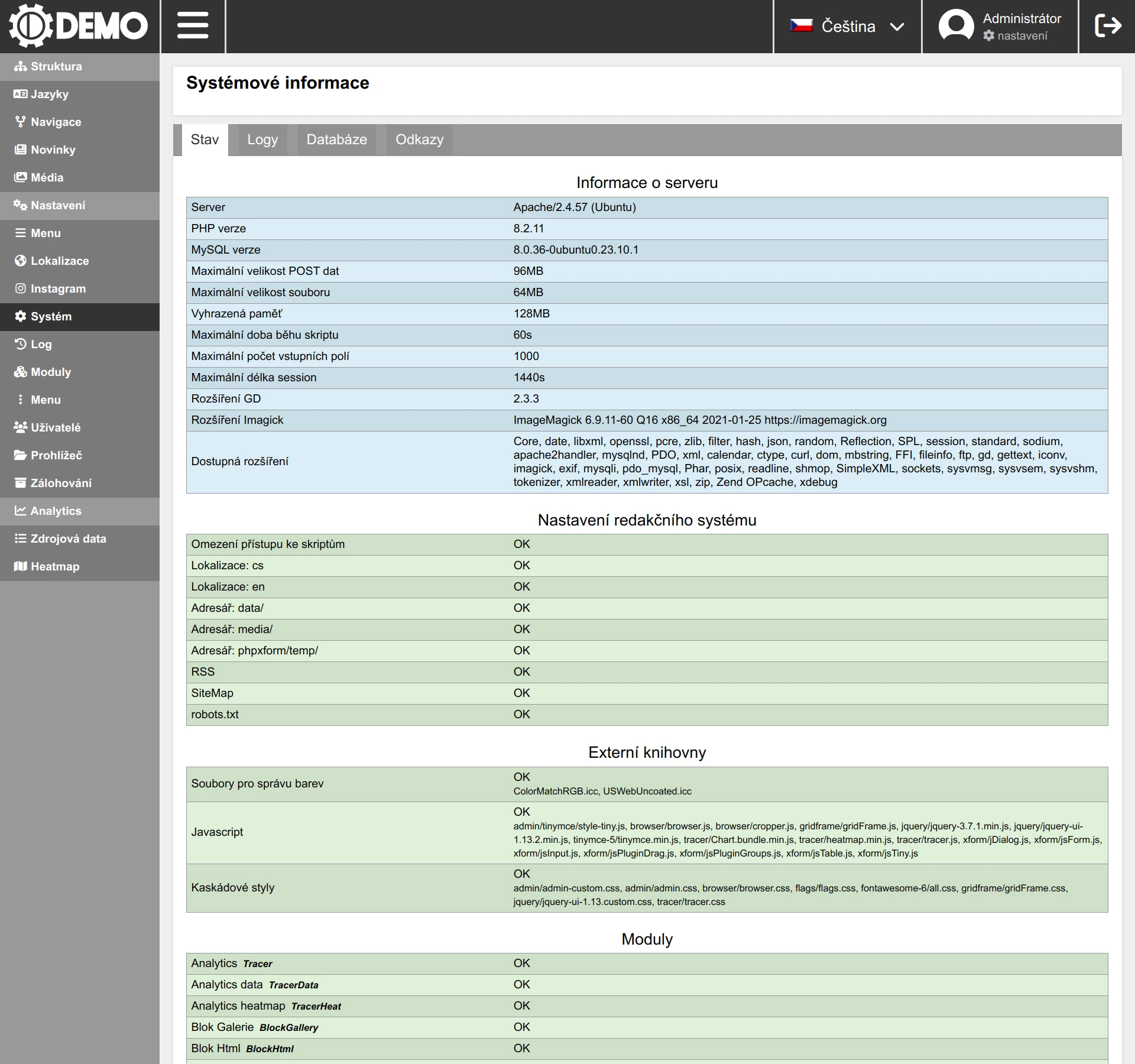Go to Heatmap in sidebar

click(x=54, y=566)
